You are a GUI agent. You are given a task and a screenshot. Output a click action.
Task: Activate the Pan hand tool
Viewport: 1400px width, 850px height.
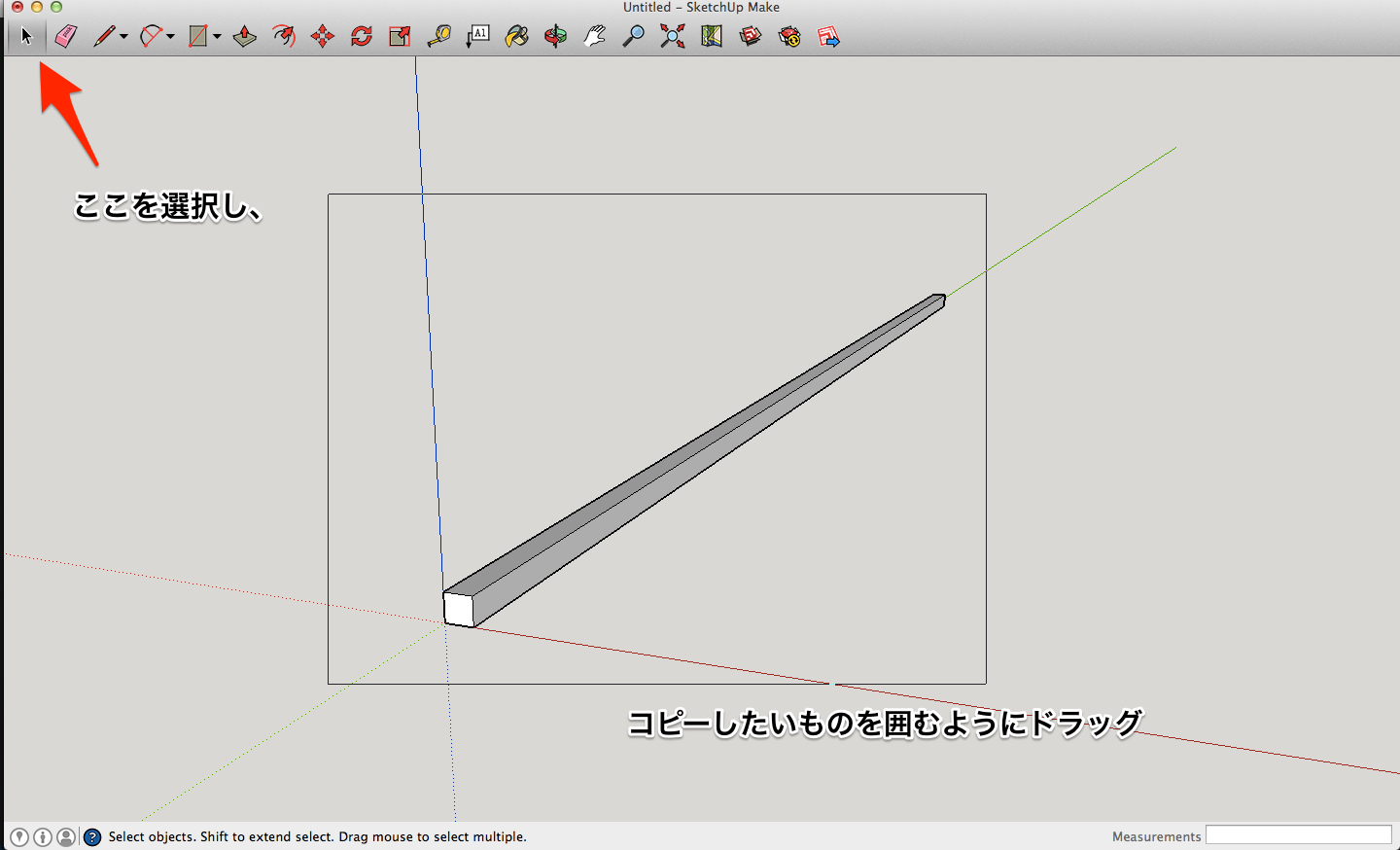point(594,37)
